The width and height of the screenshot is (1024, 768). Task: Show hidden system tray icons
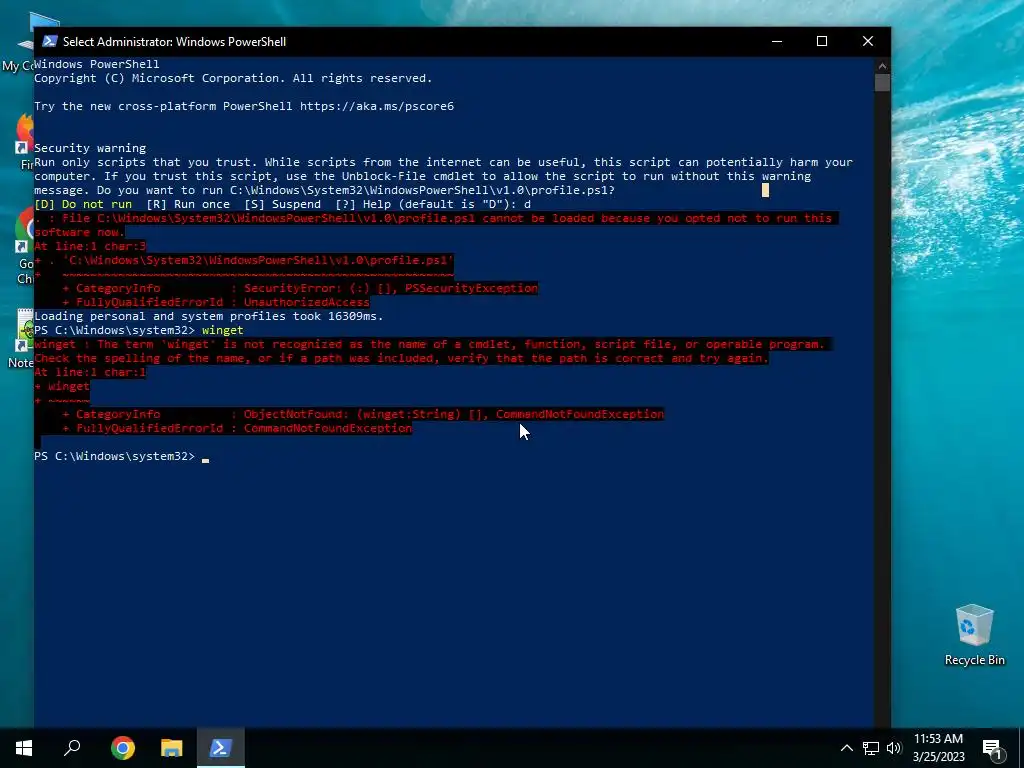[x=846, y=748]
